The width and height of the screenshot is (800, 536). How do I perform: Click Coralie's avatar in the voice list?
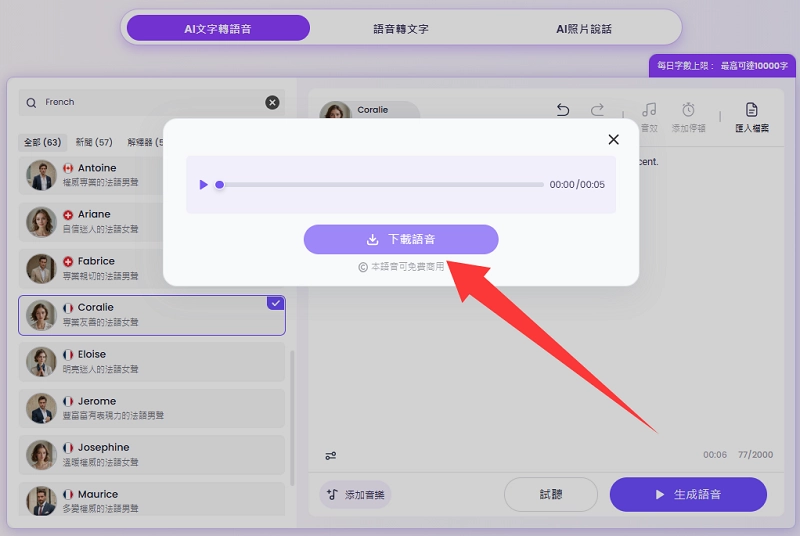click(x=41, y=315)
